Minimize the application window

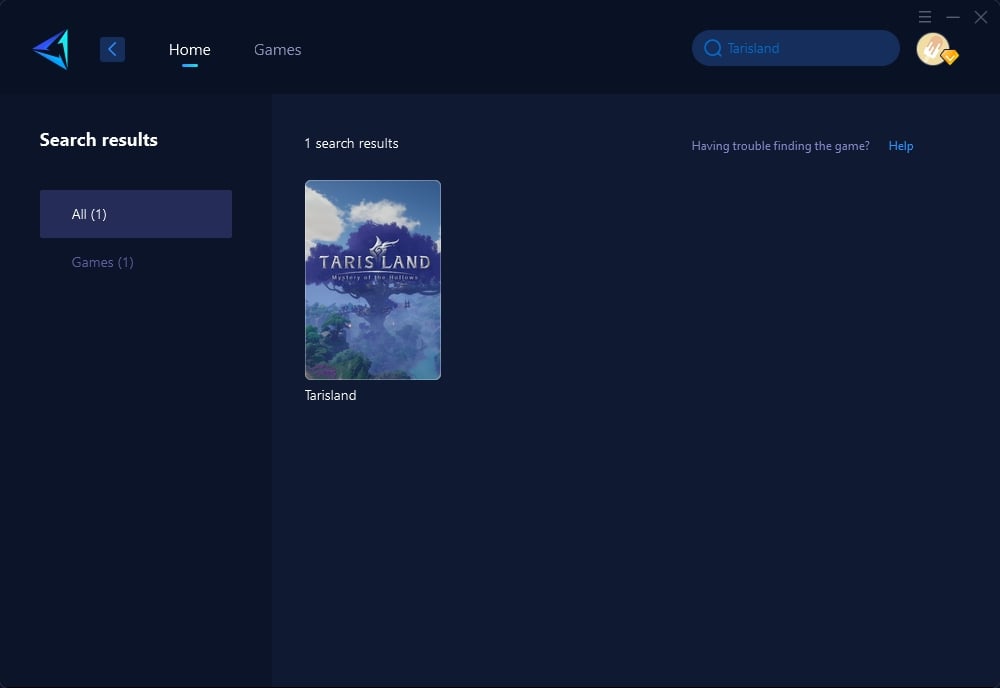point(953,17)
